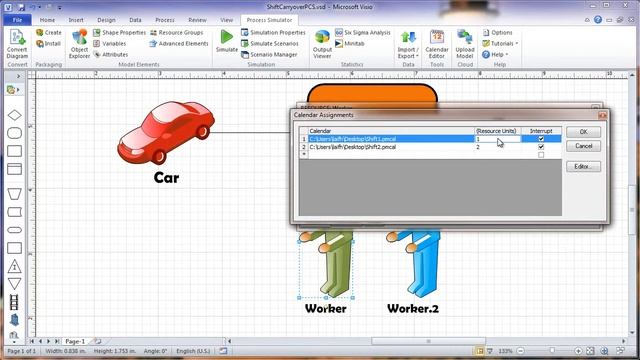
Task: Launch Six Sigma Analysis
Action: coord(363,32)
